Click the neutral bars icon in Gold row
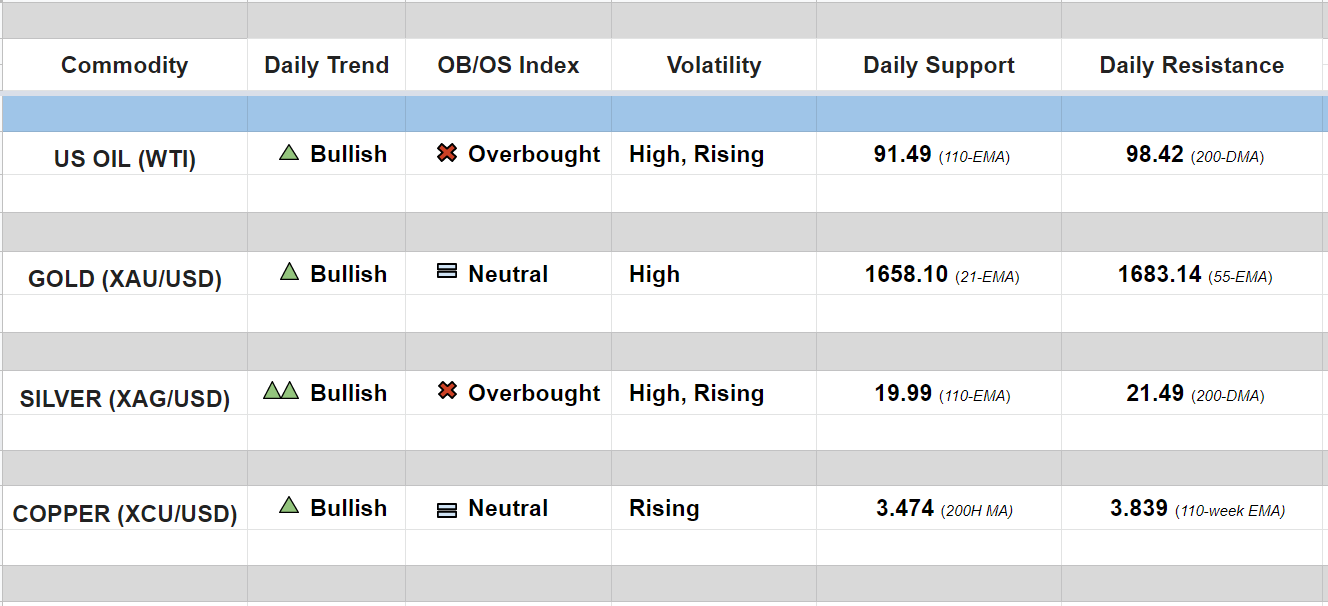Image resolution: width=1328 pixels, height=606 pixels. (x=447, y=272)
